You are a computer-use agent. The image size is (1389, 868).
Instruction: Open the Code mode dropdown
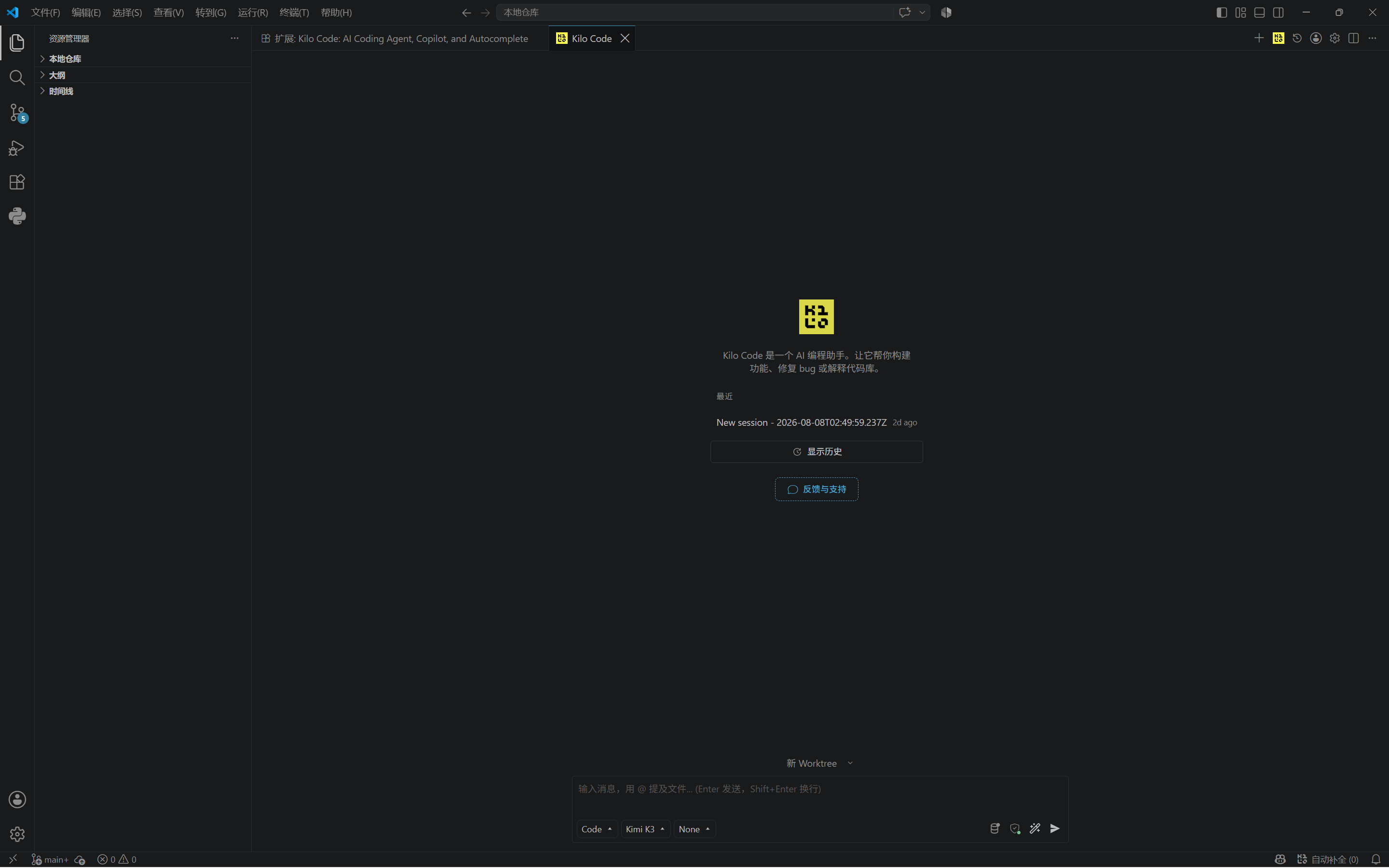pos(597,829)
